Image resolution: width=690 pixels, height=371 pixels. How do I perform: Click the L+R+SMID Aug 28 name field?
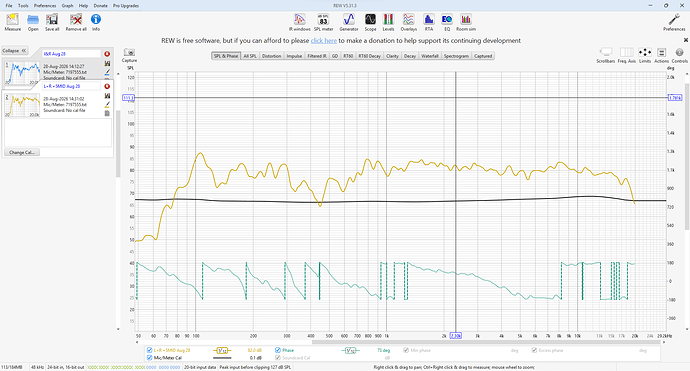(71, 86)
